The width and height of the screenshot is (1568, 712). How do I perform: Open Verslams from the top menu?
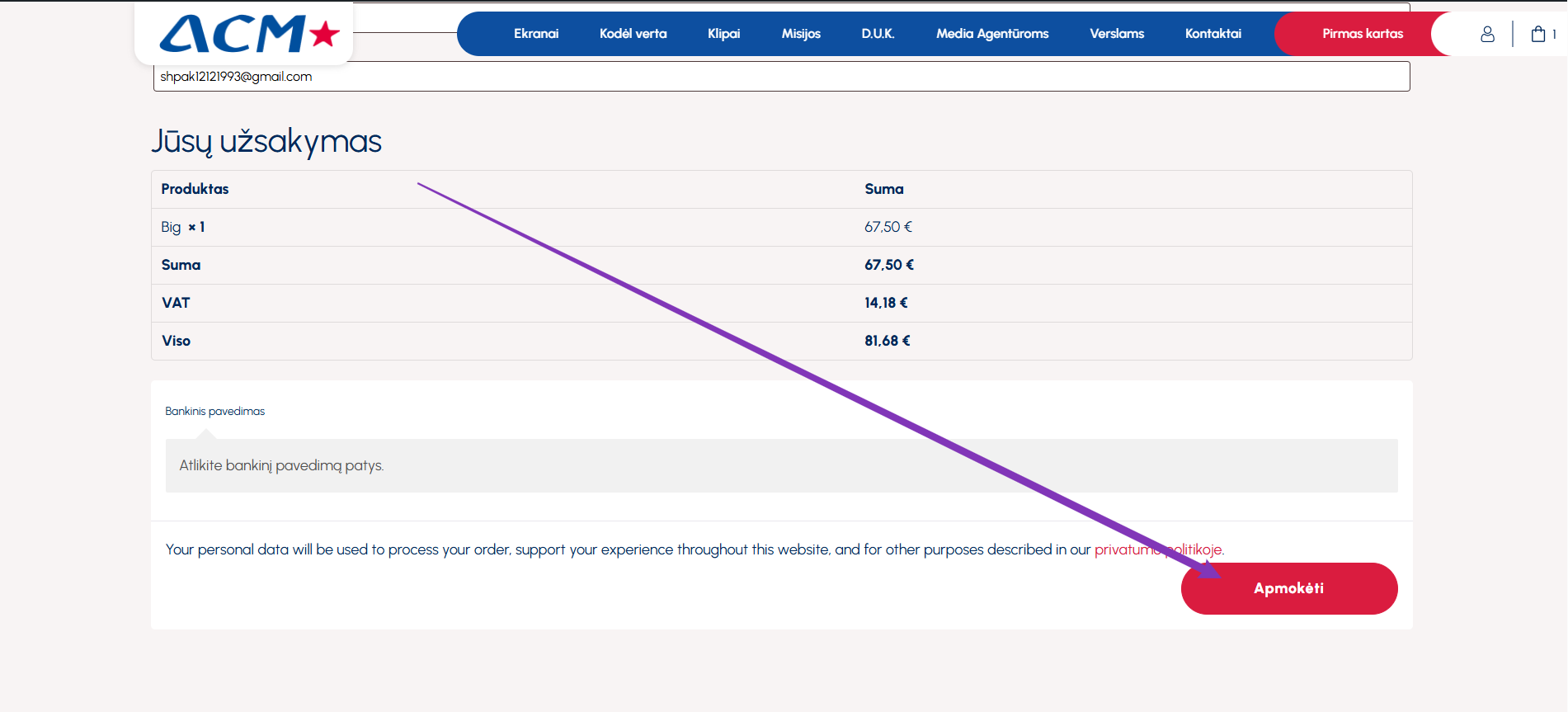tap(1116, 34)
